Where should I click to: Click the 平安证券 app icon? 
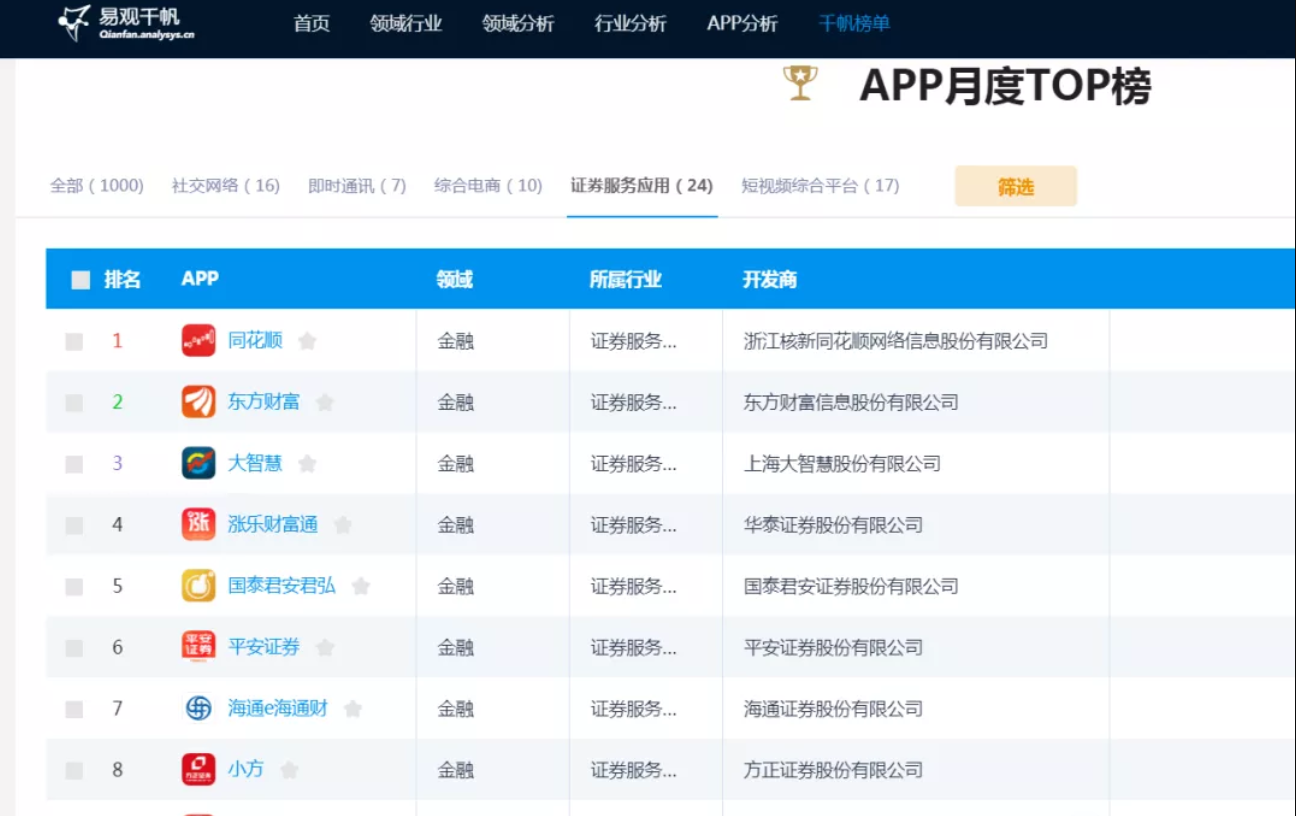(x=198, y=647)
